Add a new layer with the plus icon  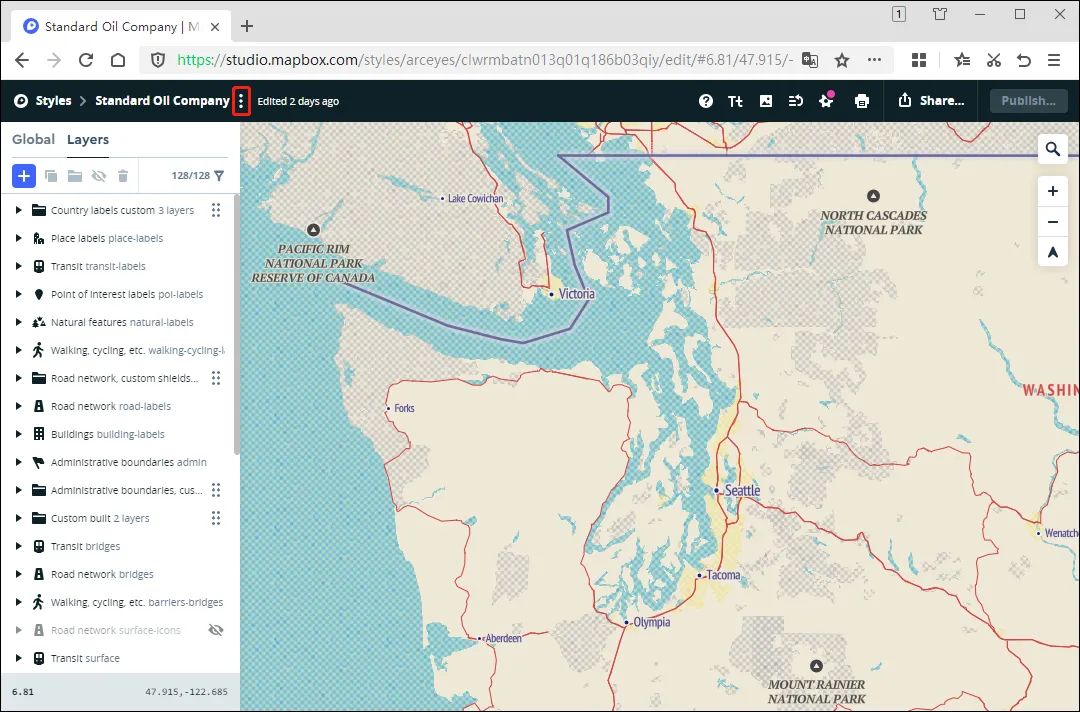pyautogui.click(x=23, y=175)
